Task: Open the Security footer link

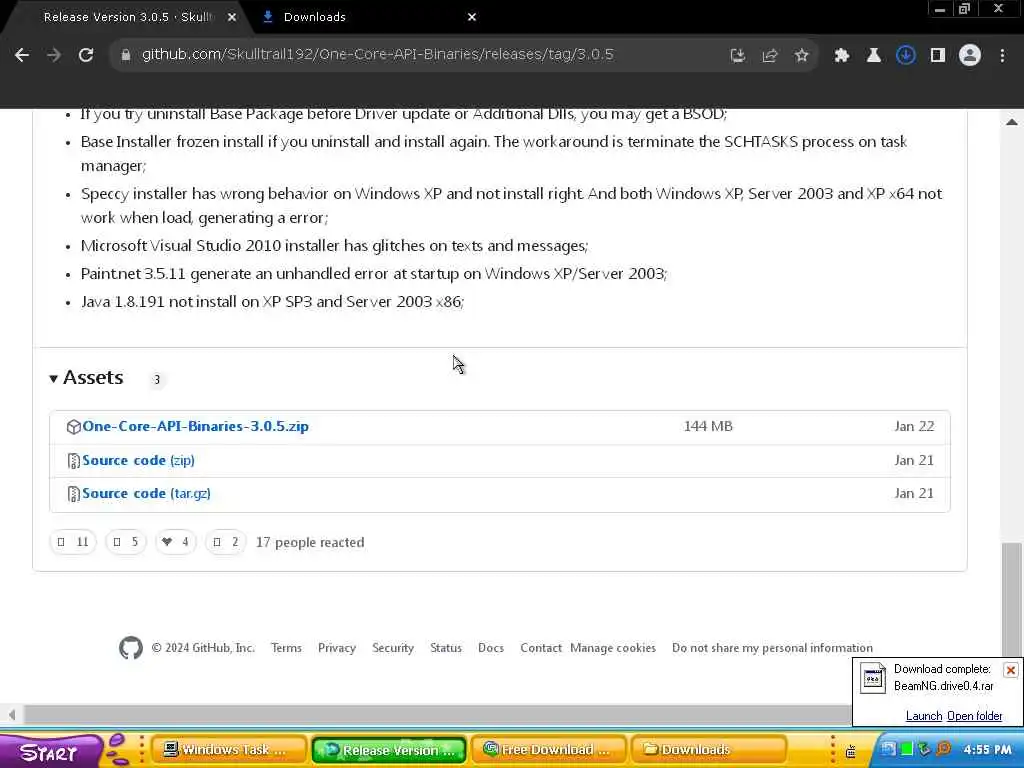Action: (x=393, y=648)
